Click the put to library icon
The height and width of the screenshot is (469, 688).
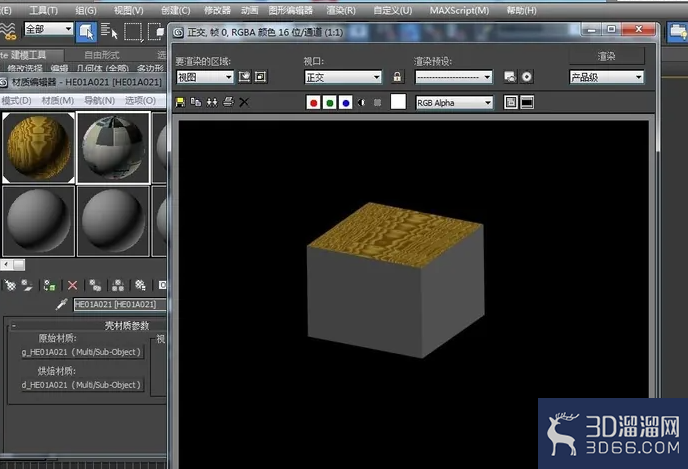click(x=140, y=286)
